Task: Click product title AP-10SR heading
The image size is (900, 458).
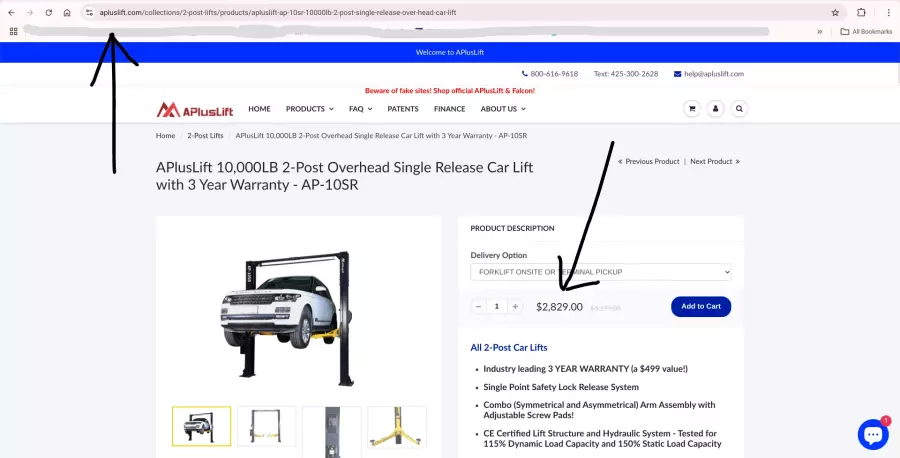Action: [x=344, y=176]
